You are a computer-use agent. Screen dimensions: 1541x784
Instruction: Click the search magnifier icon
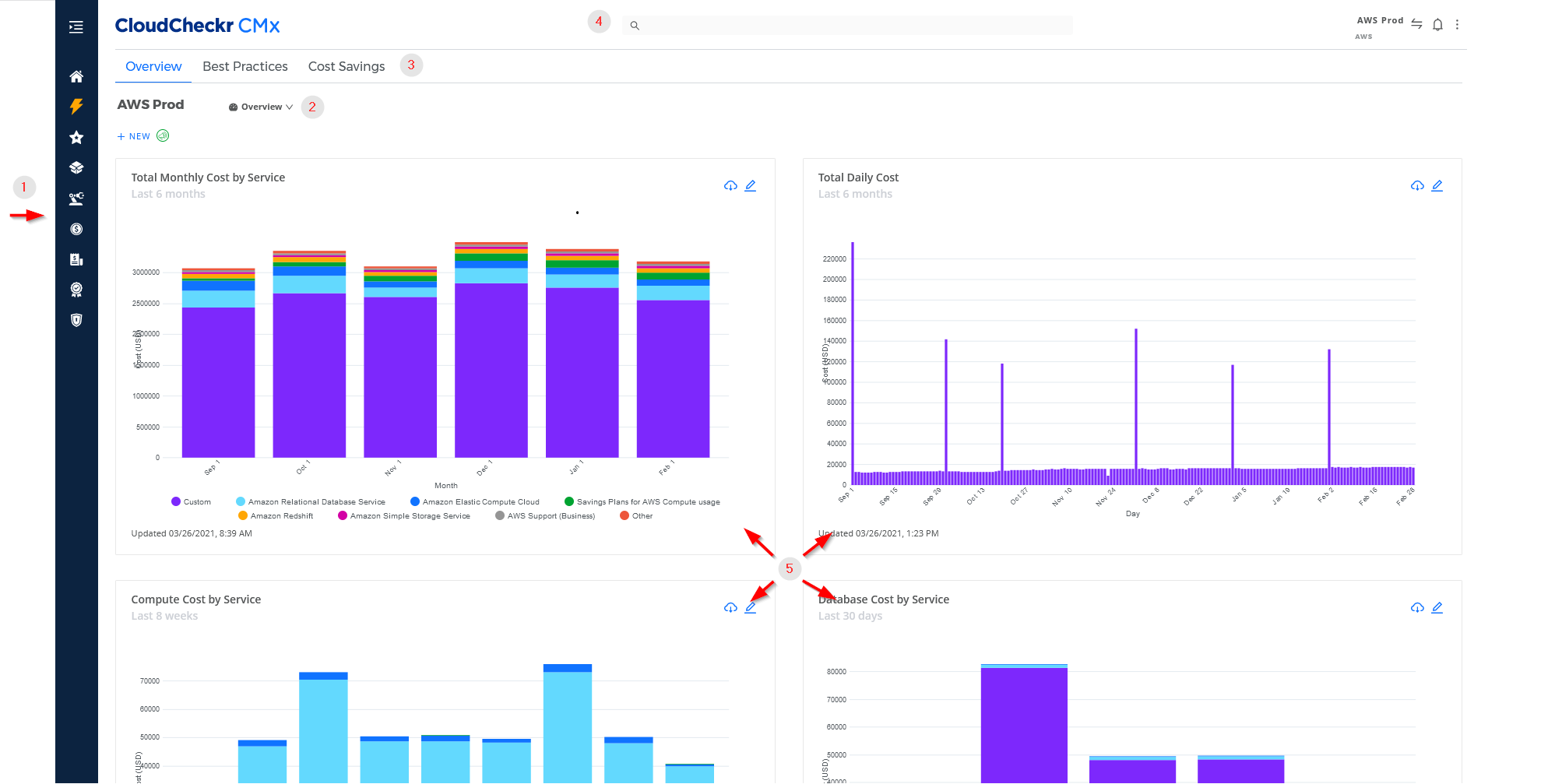(x=635, y=26)
